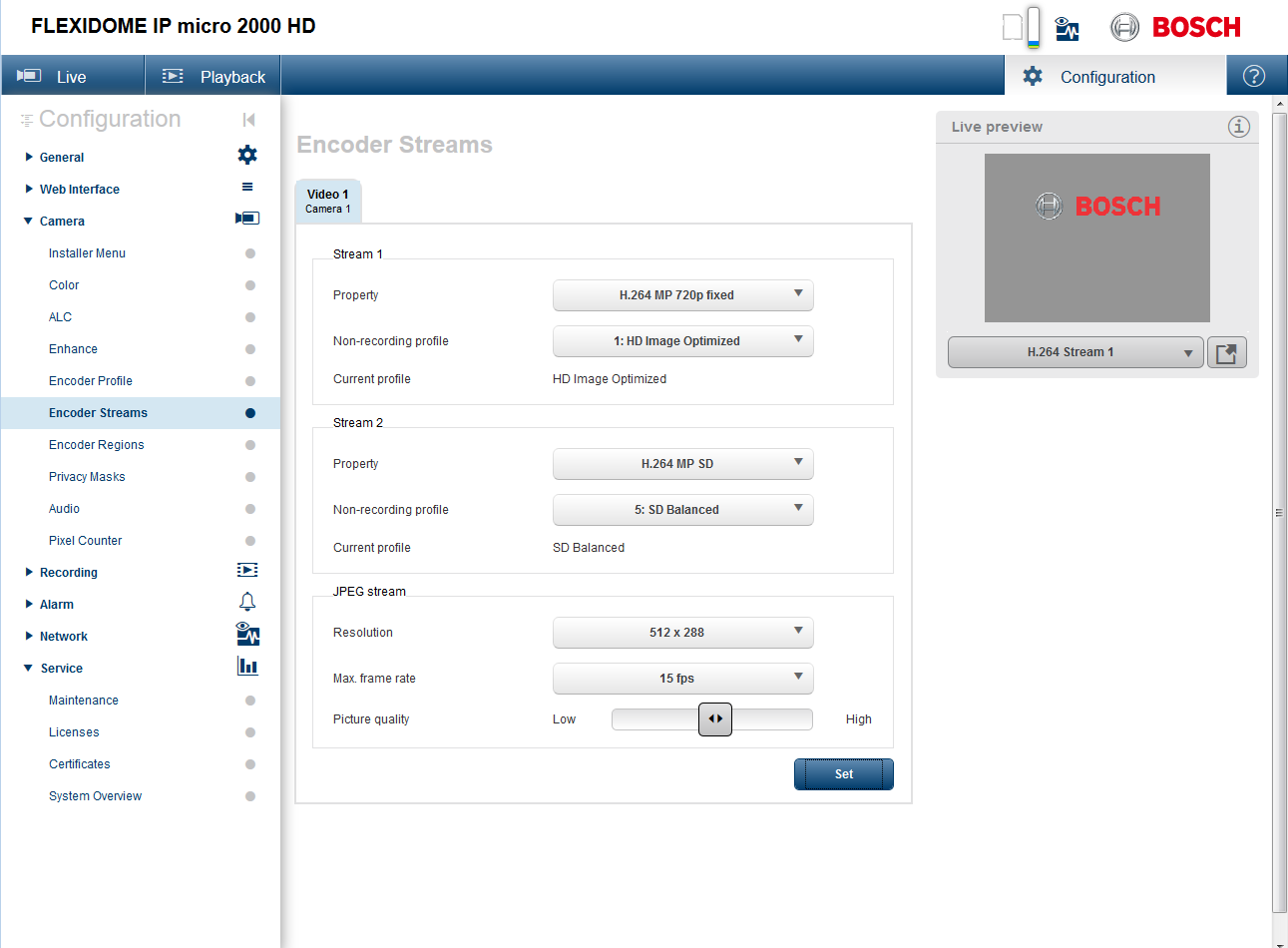Click the Recording filmstrip icon
The image size is (1288, 948).
click(x=247, y=570)
